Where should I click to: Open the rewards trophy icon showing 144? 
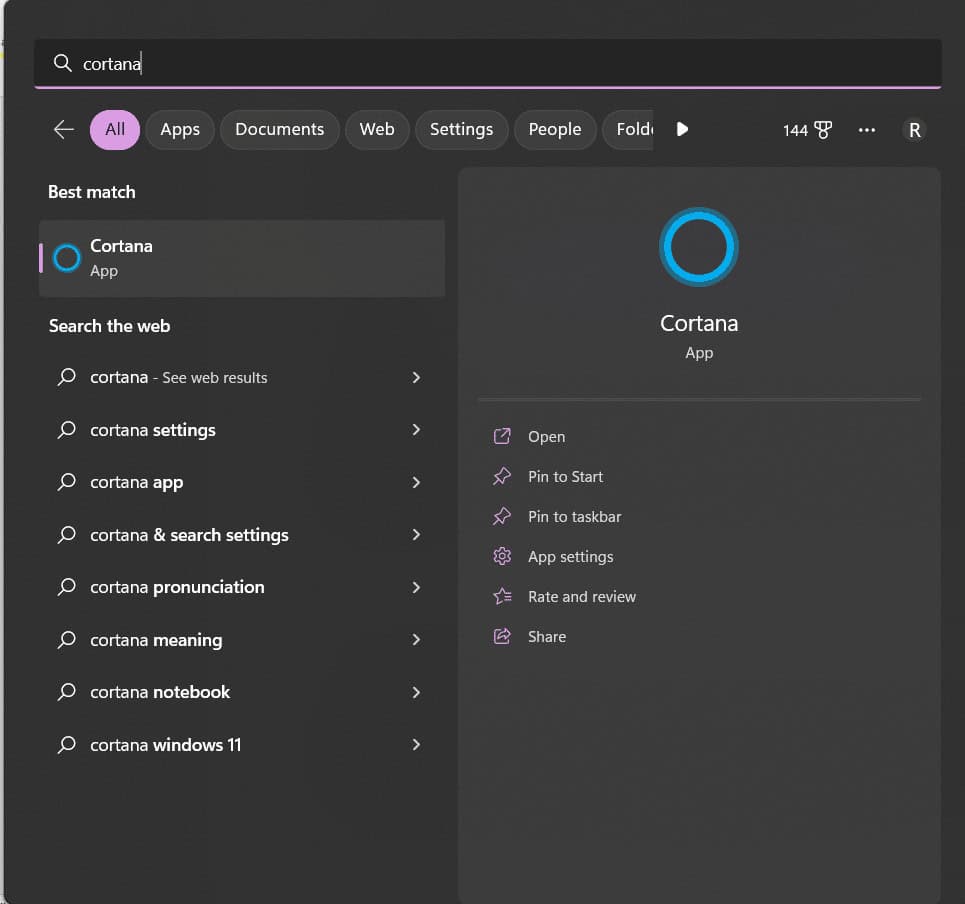(823, 130)
